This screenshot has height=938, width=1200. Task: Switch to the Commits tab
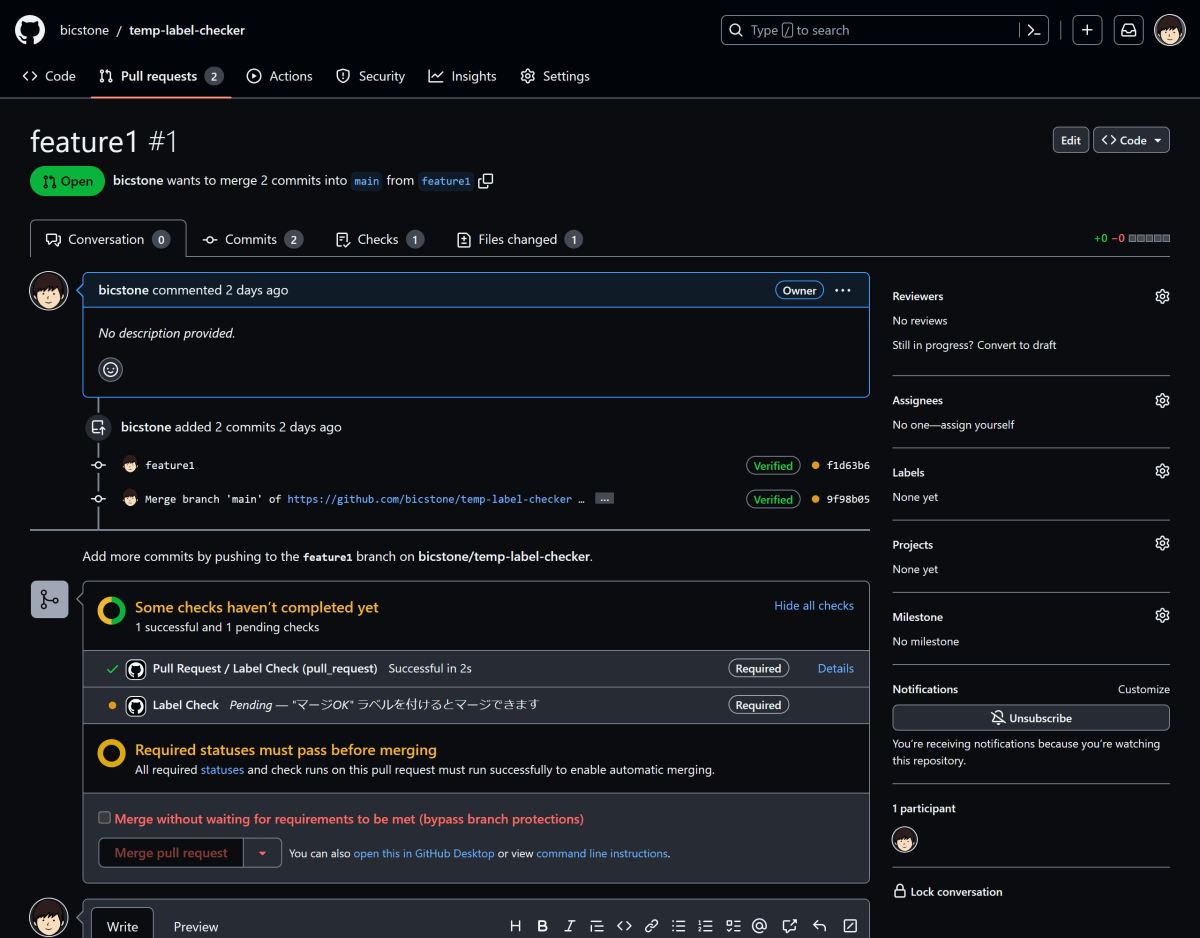pyautogui.click(x=252, y=239)
